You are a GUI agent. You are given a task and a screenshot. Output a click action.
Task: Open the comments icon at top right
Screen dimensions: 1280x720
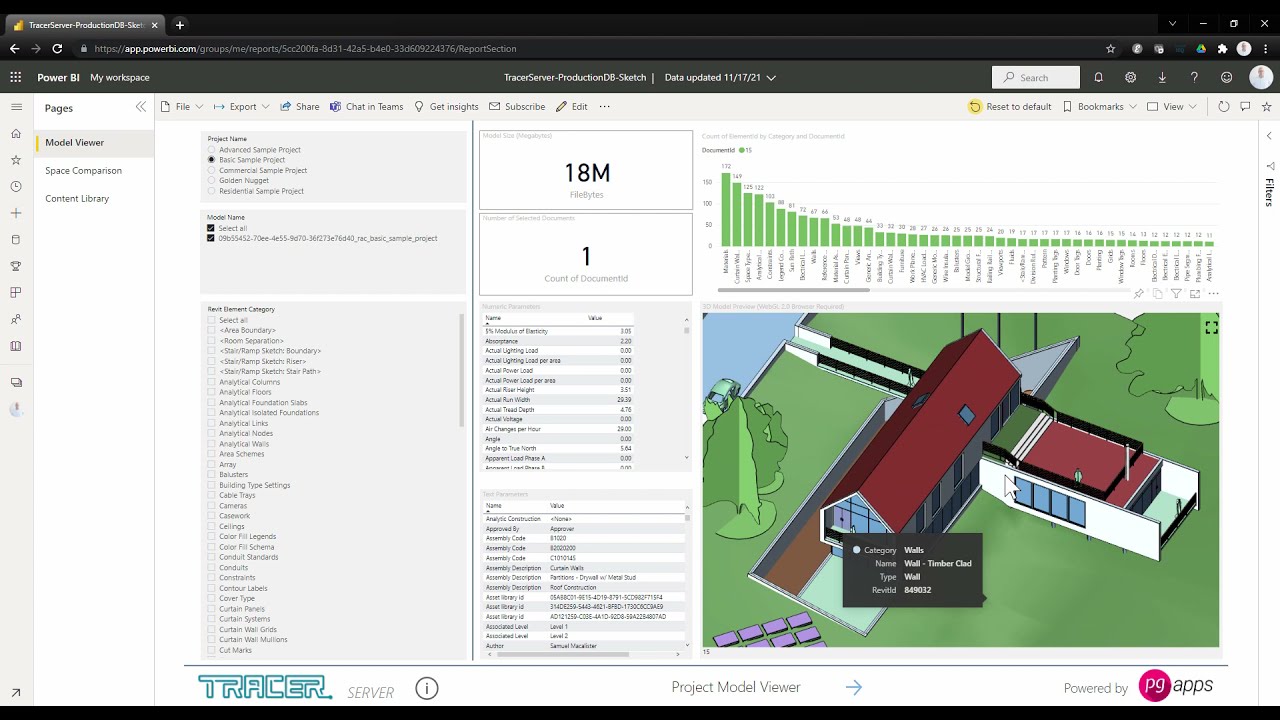[x=1245, y=106]
